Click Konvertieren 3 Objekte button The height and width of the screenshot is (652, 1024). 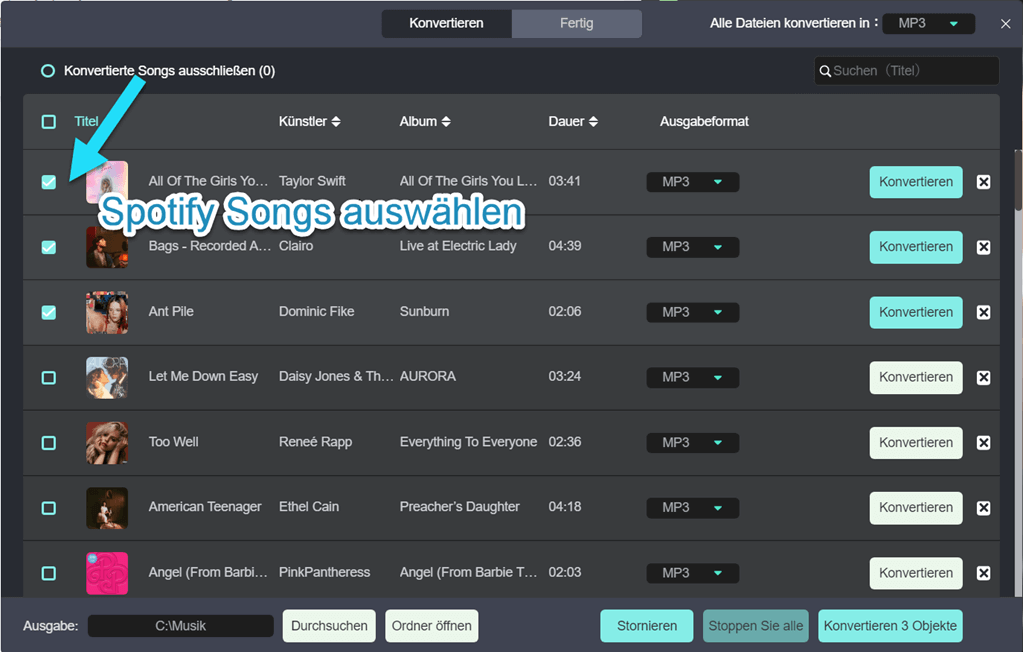pos(890,626)
